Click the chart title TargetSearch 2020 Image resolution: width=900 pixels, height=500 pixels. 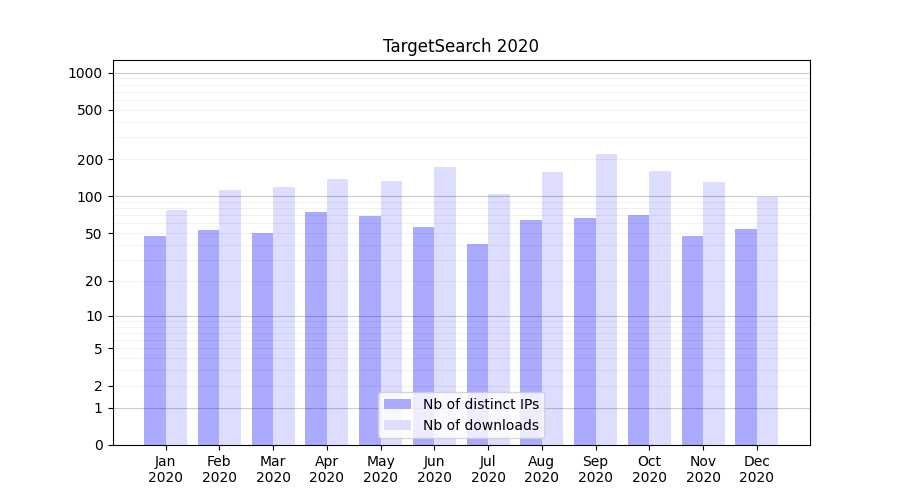click(x=460, y=46)
